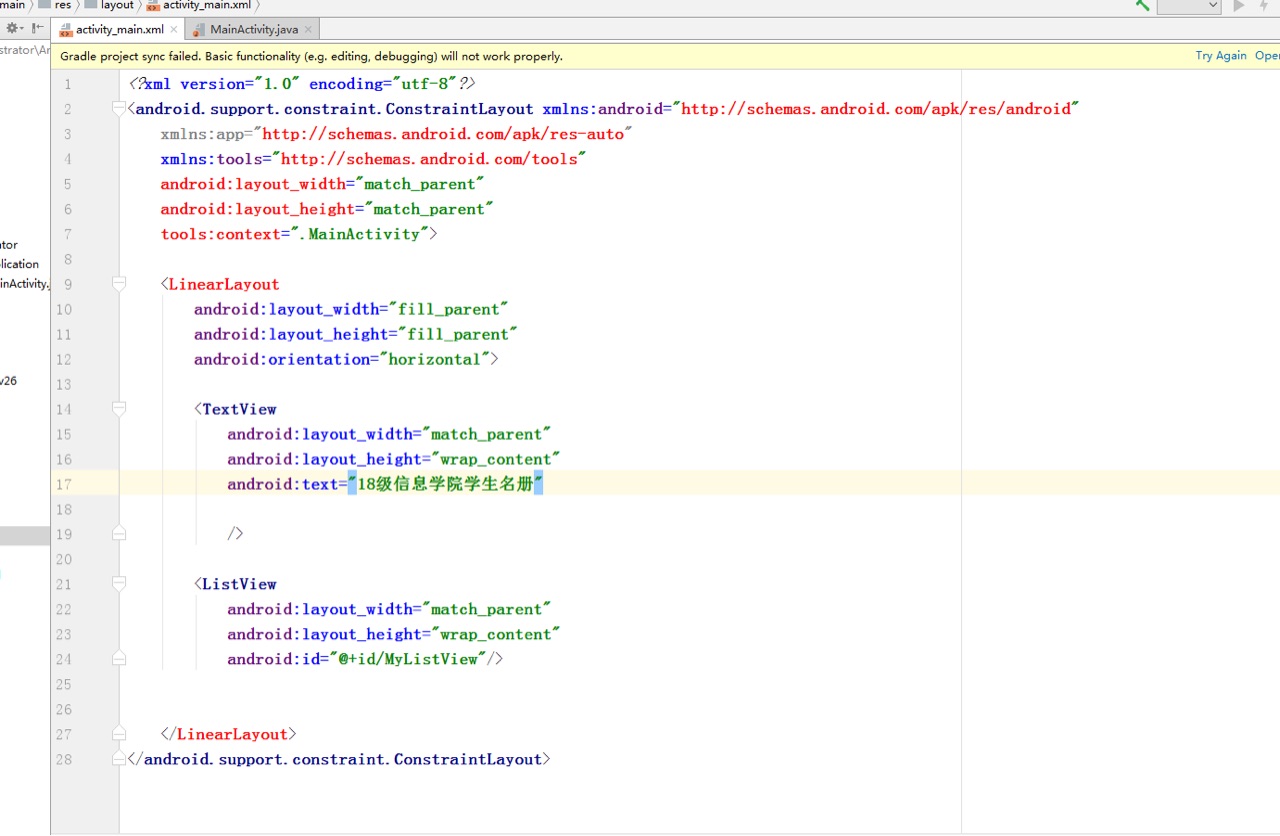Select the res folder in breadcrumb

54,5
